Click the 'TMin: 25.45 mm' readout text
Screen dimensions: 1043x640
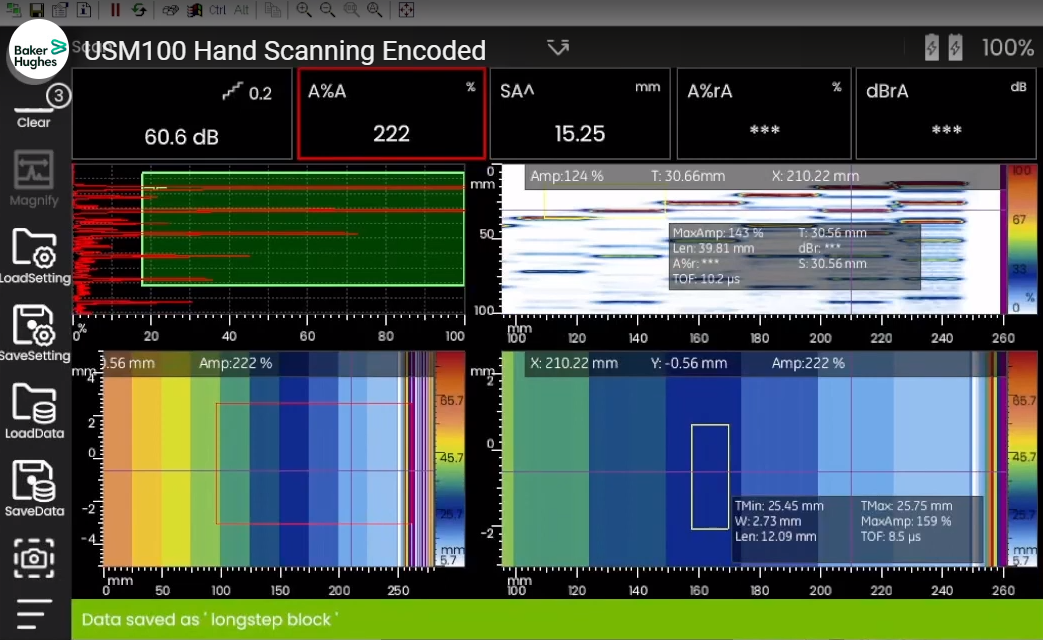click(x=779, y=506)
